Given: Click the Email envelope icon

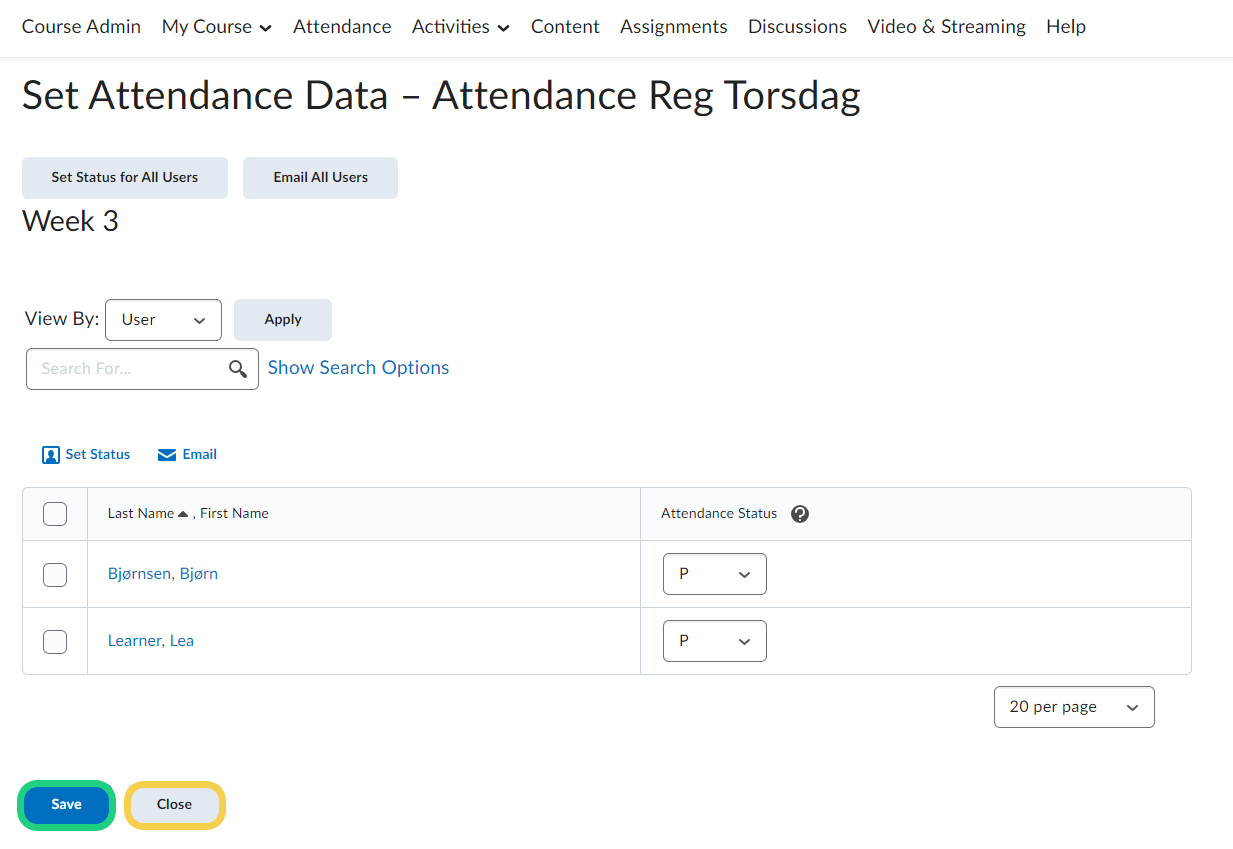Looking at the screenshot, I should pyautogui.click(x=167, y=455).
